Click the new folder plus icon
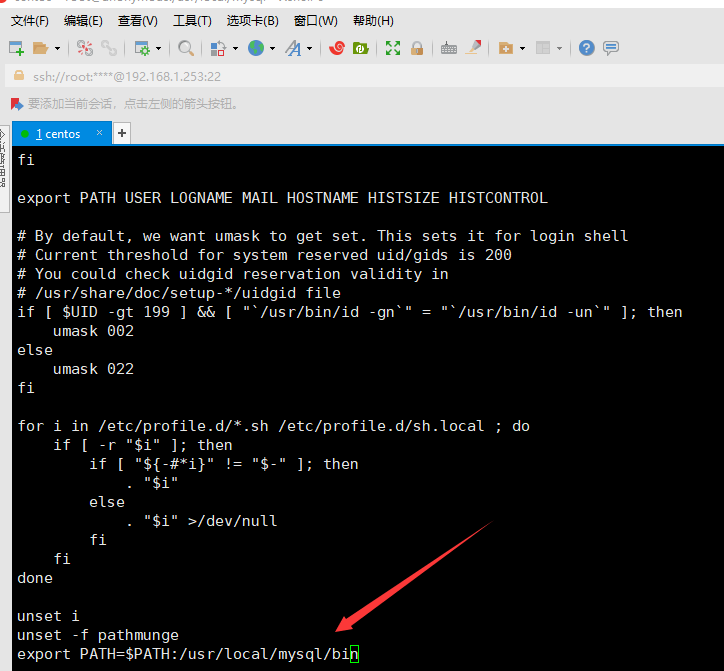 coord(506,48)
